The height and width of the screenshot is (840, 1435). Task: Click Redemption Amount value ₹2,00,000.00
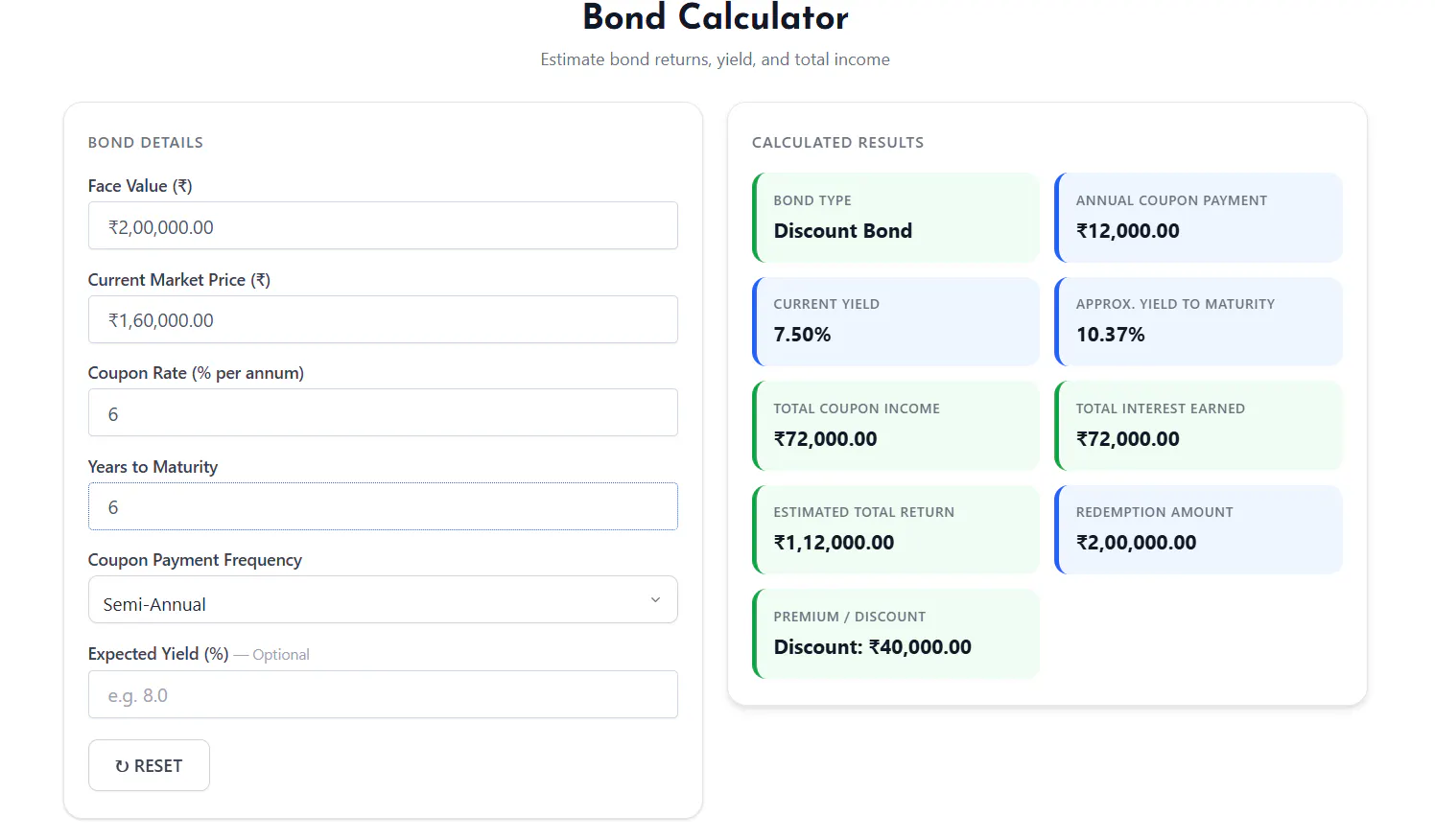click(x=1137, y=543)
